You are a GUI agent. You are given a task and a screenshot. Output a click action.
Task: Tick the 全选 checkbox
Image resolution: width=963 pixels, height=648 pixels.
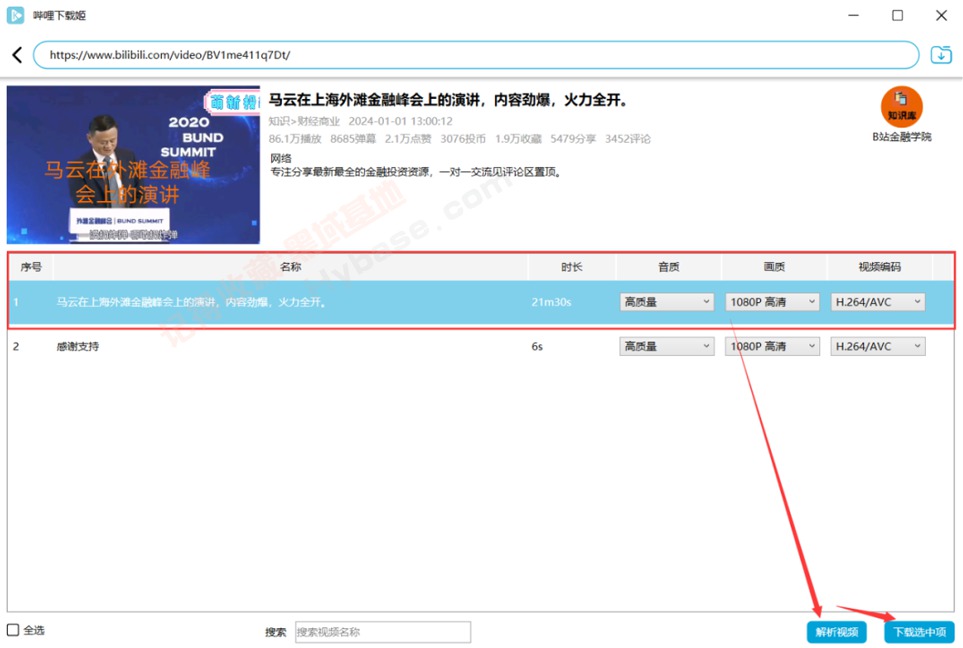pos(13,630)
